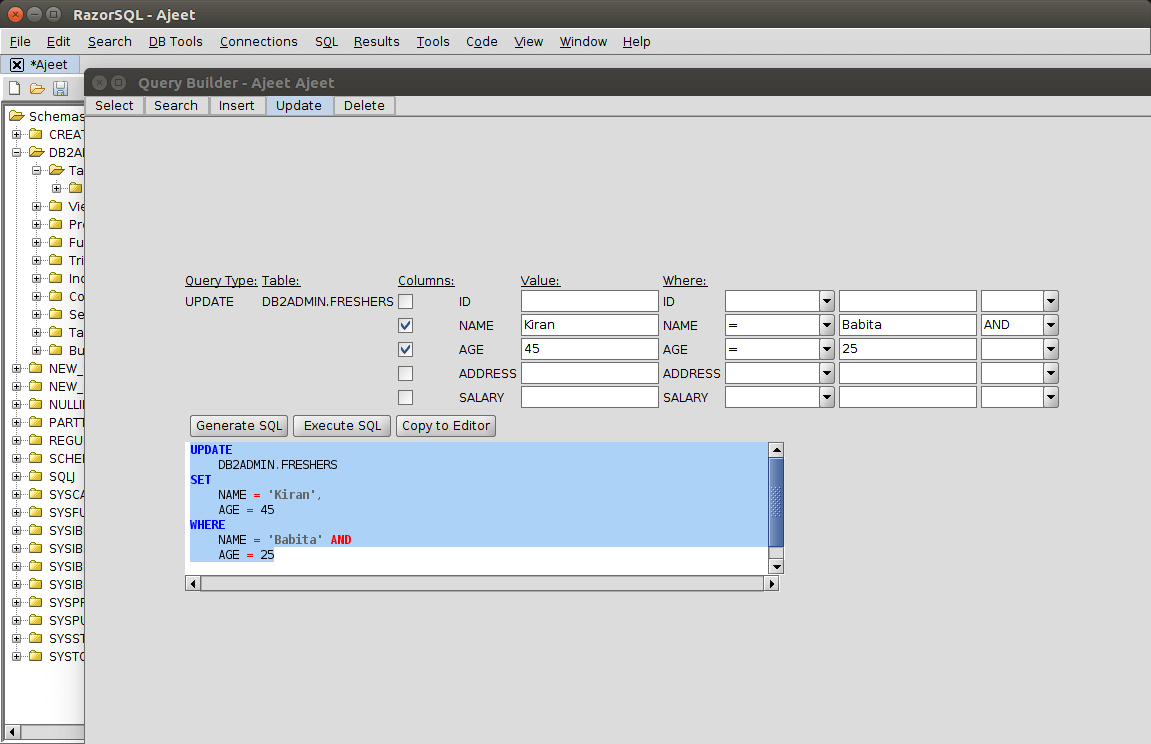The image size is (1151, 744).
Task: Open the File menu
Action: [20, 42]
